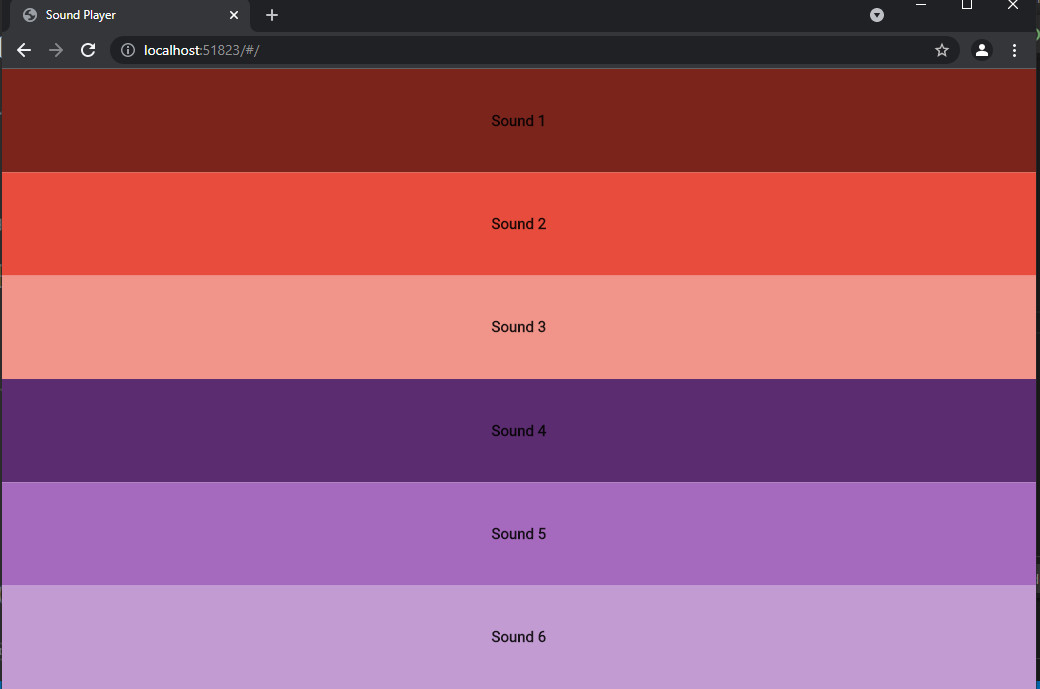
Task: Click the browser back arrow icon
Action: (x=24, y=50)
